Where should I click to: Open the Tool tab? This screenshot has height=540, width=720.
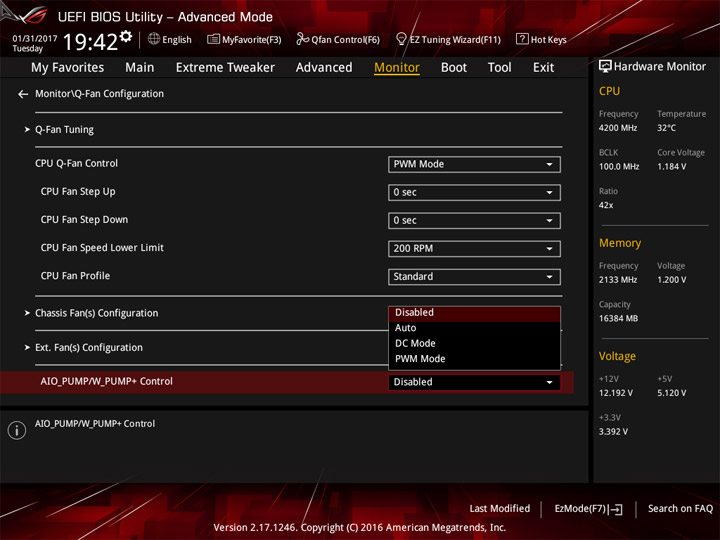[x=499, y=68]
